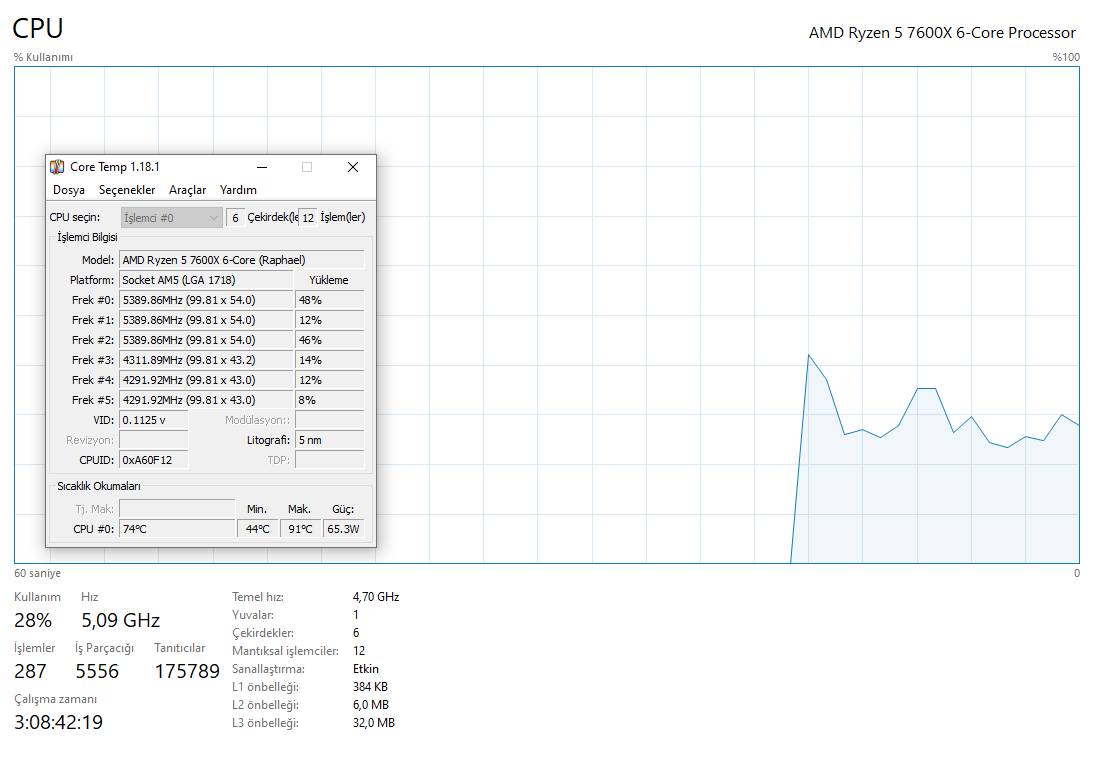Screen dimensions: 1097x764
Task: Click the Hız value 5,09 GHz
Action: [120, 621]
